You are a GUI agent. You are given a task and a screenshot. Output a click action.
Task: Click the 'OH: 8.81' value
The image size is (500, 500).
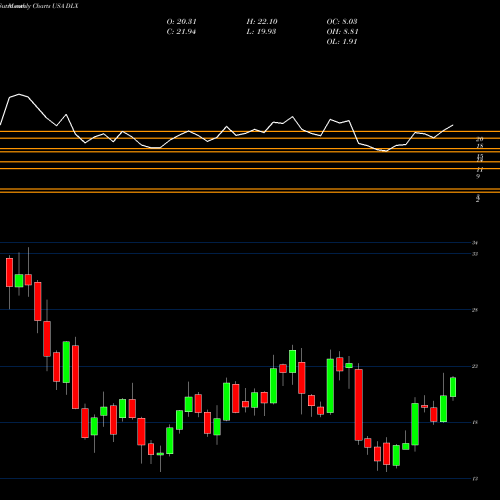click(x=342, y=32)
